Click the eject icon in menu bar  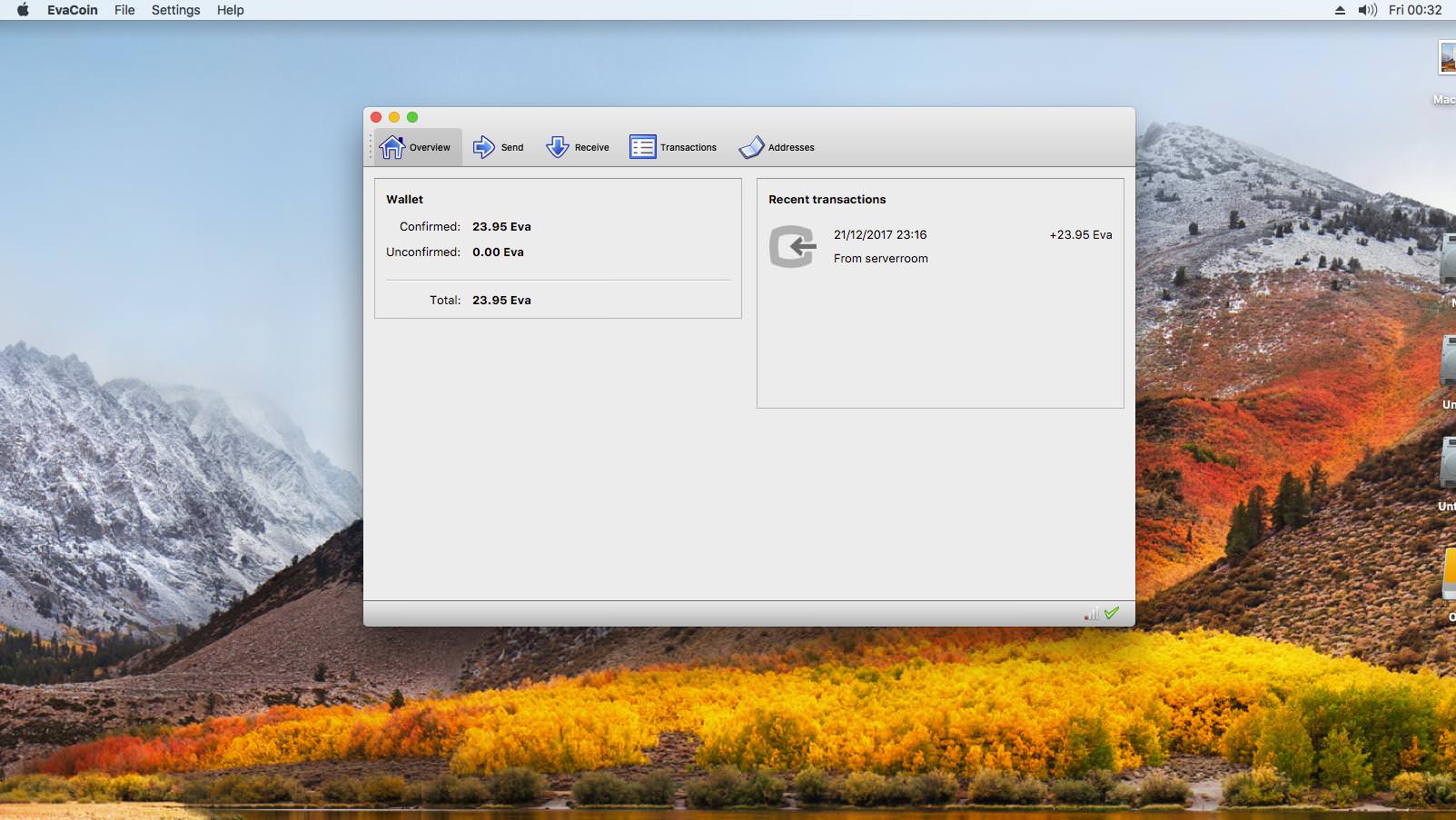click(x=1340, y=10)
